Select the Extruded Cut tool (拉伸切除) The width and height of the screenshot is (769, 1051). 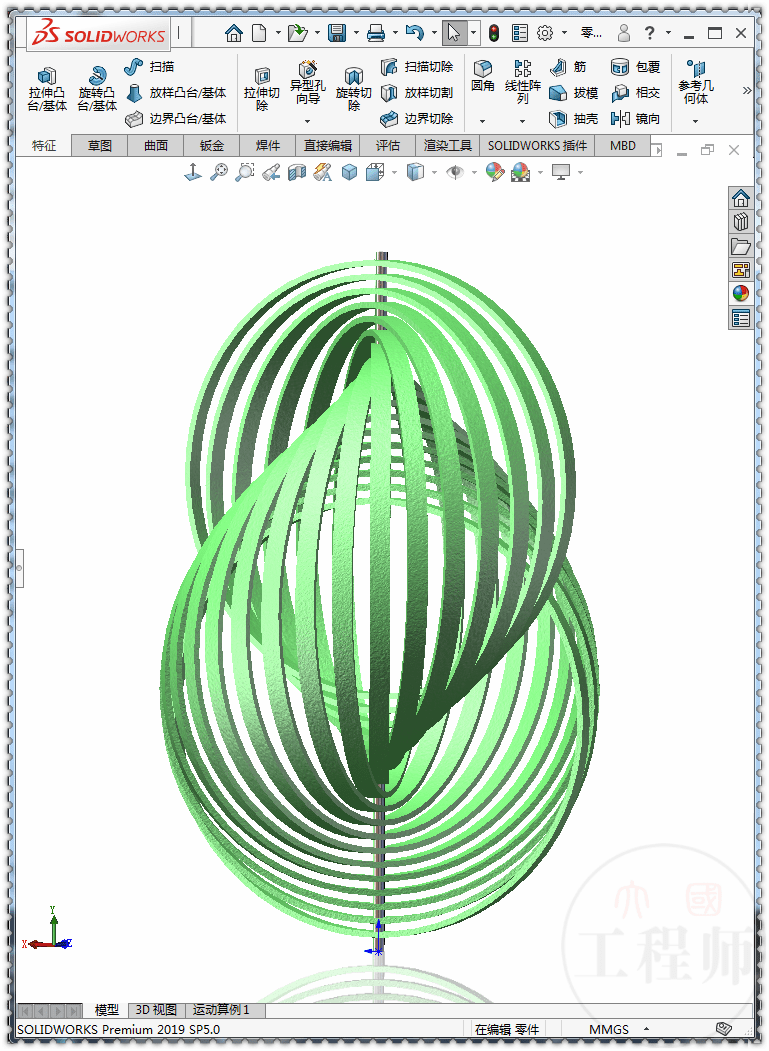[262, 88]
